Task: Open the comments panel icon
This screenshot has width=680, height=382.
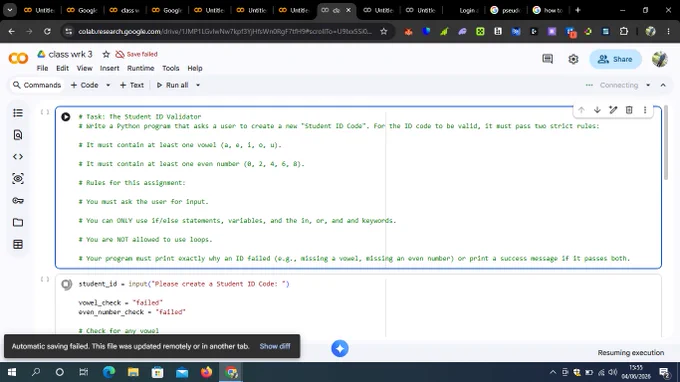Action: pyautogui.click(x=547, y=59)
